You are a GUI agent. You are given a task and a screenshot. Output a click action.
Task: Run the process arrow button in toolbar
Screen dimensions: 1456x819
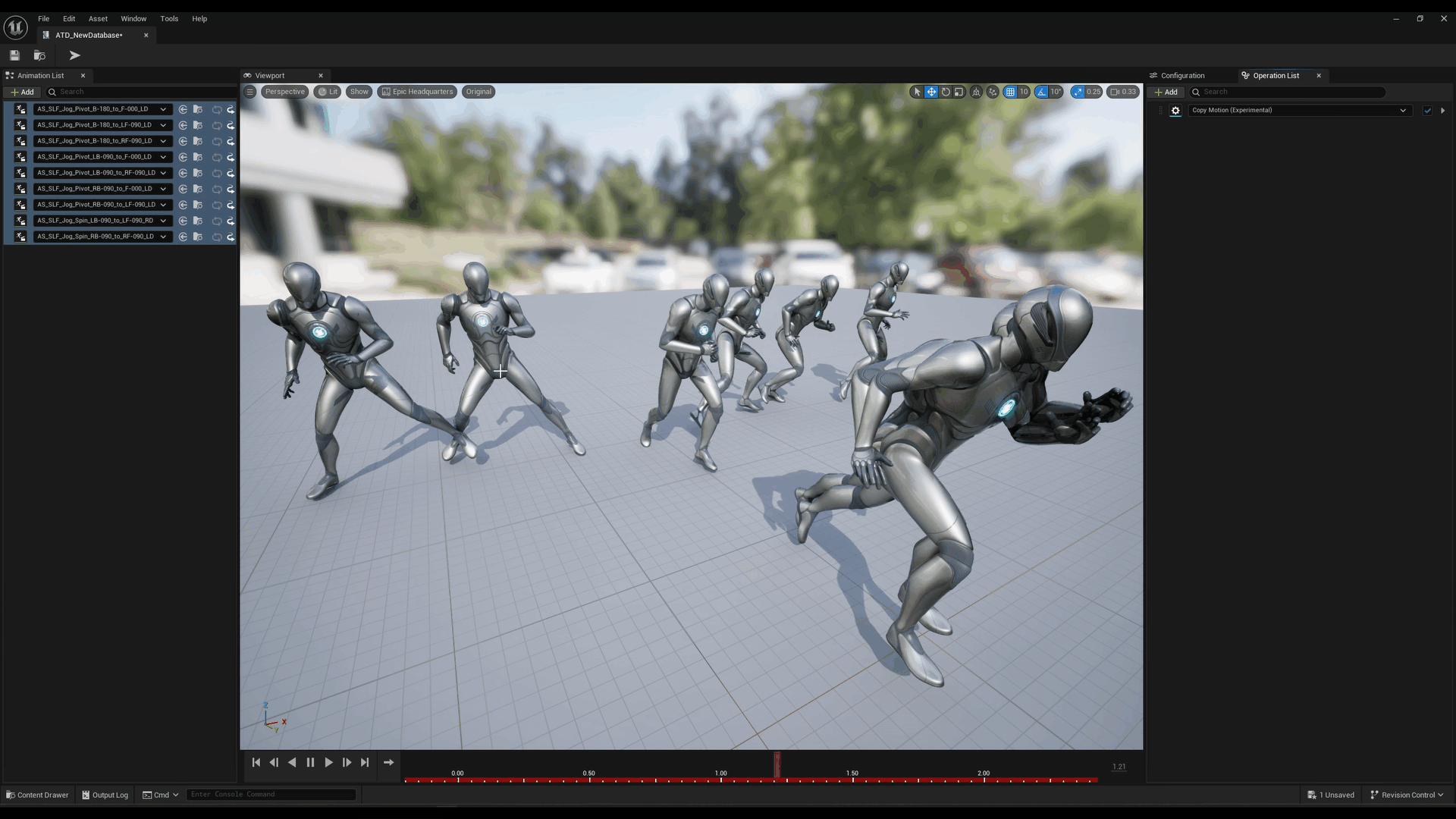74,55
